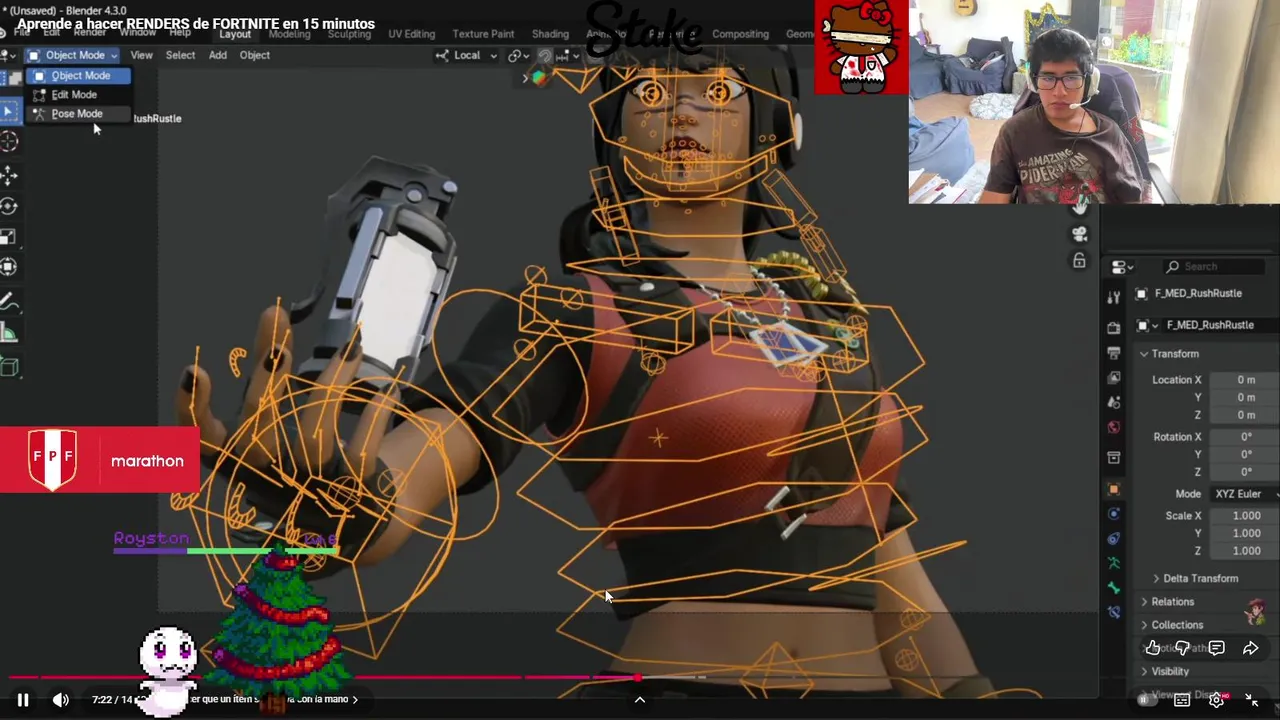Switch to the Shading workspace tab

[550, 34]
